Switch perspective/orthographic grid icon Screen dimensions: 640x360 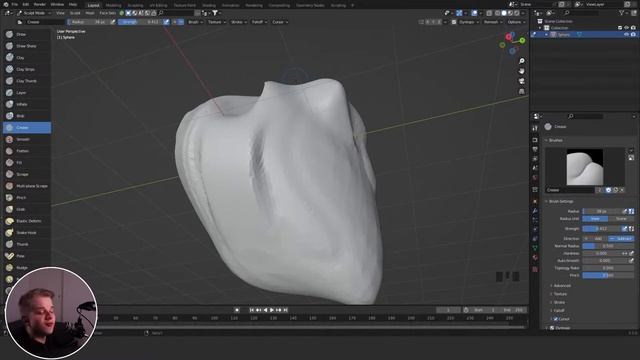pos(522,91)
